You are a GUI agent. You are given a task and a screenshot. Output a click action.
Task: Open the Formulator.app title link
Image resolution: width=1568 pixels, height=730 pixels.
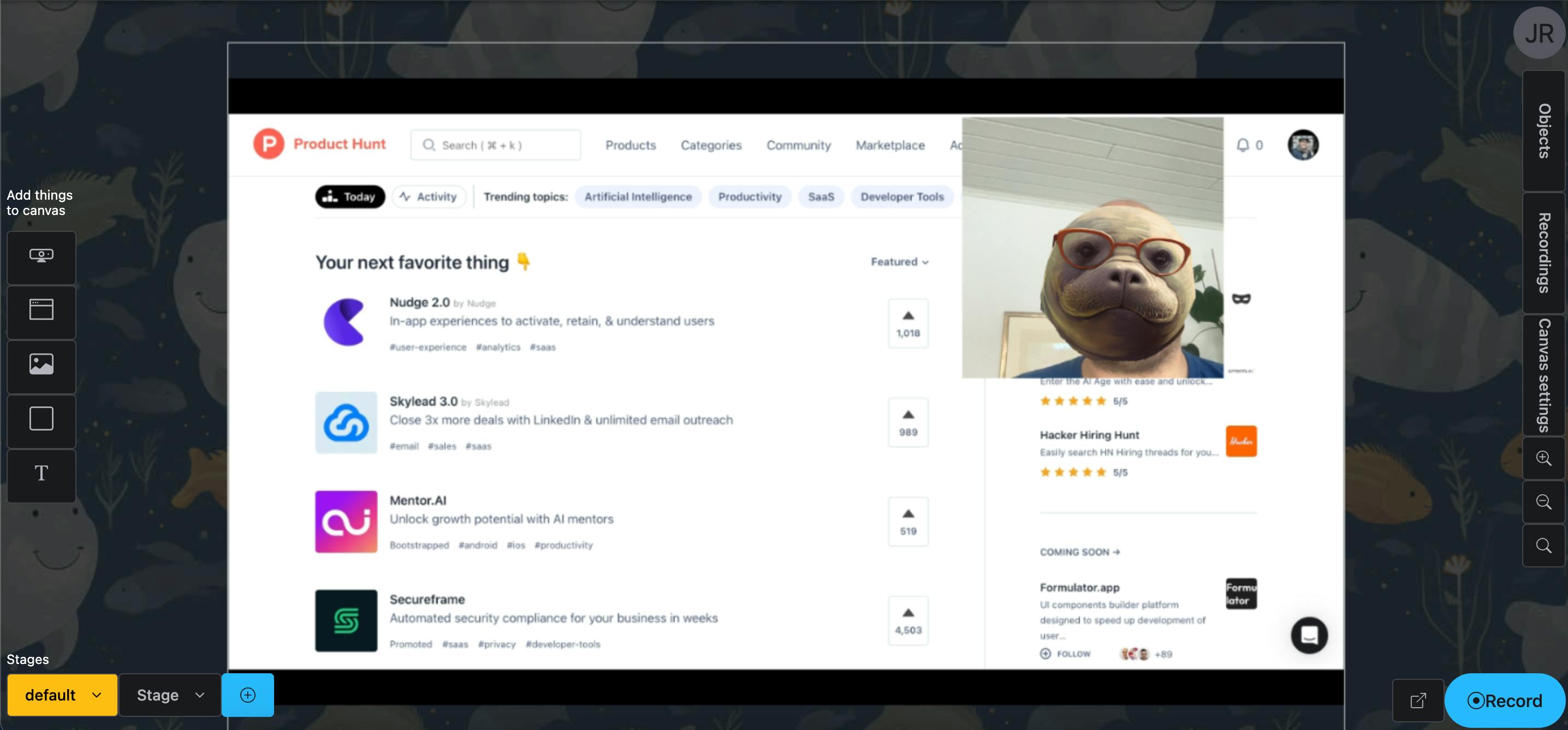tap(1079, 588)
